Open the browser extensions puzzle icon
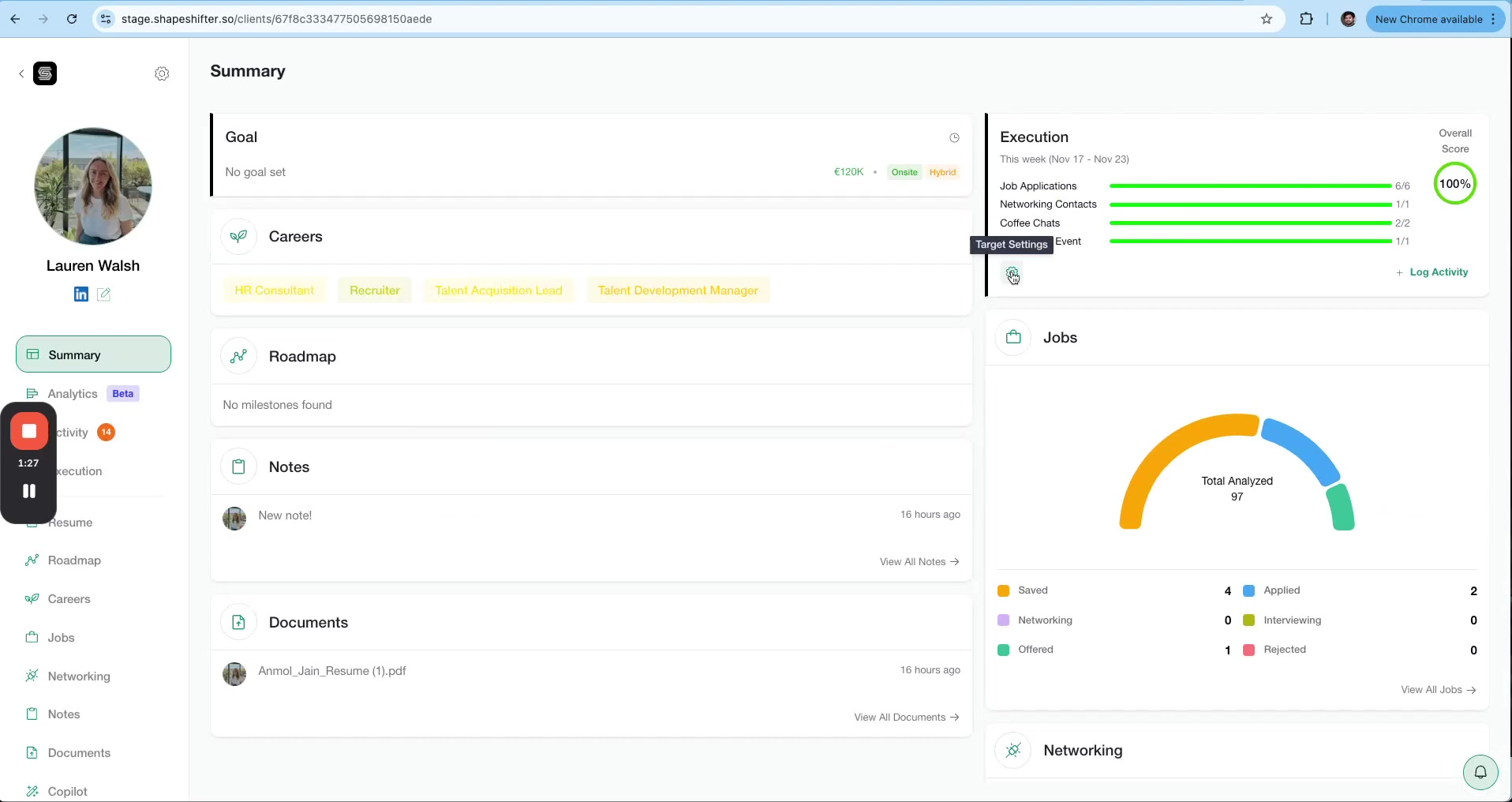 point(1306,19)
